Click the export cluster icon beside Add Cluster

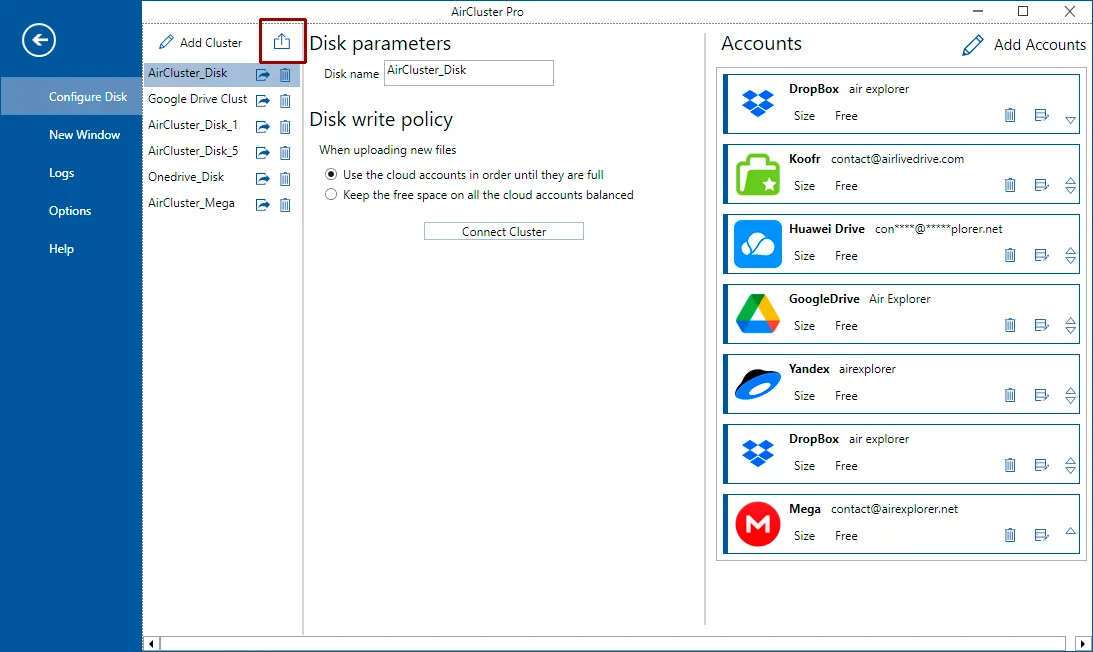pos(282,42)
